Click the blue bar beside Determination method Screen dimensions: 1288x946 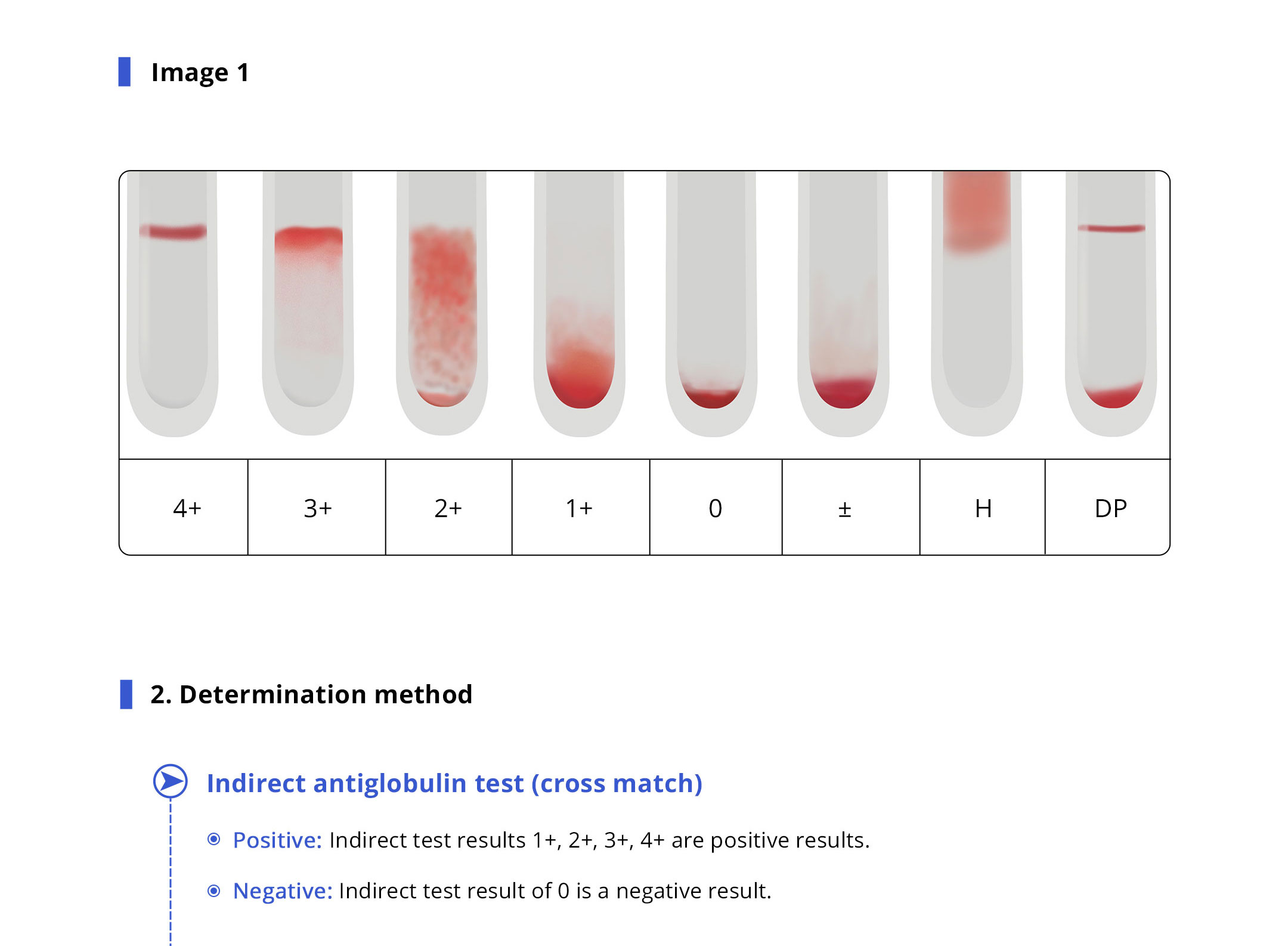[126, 694]
